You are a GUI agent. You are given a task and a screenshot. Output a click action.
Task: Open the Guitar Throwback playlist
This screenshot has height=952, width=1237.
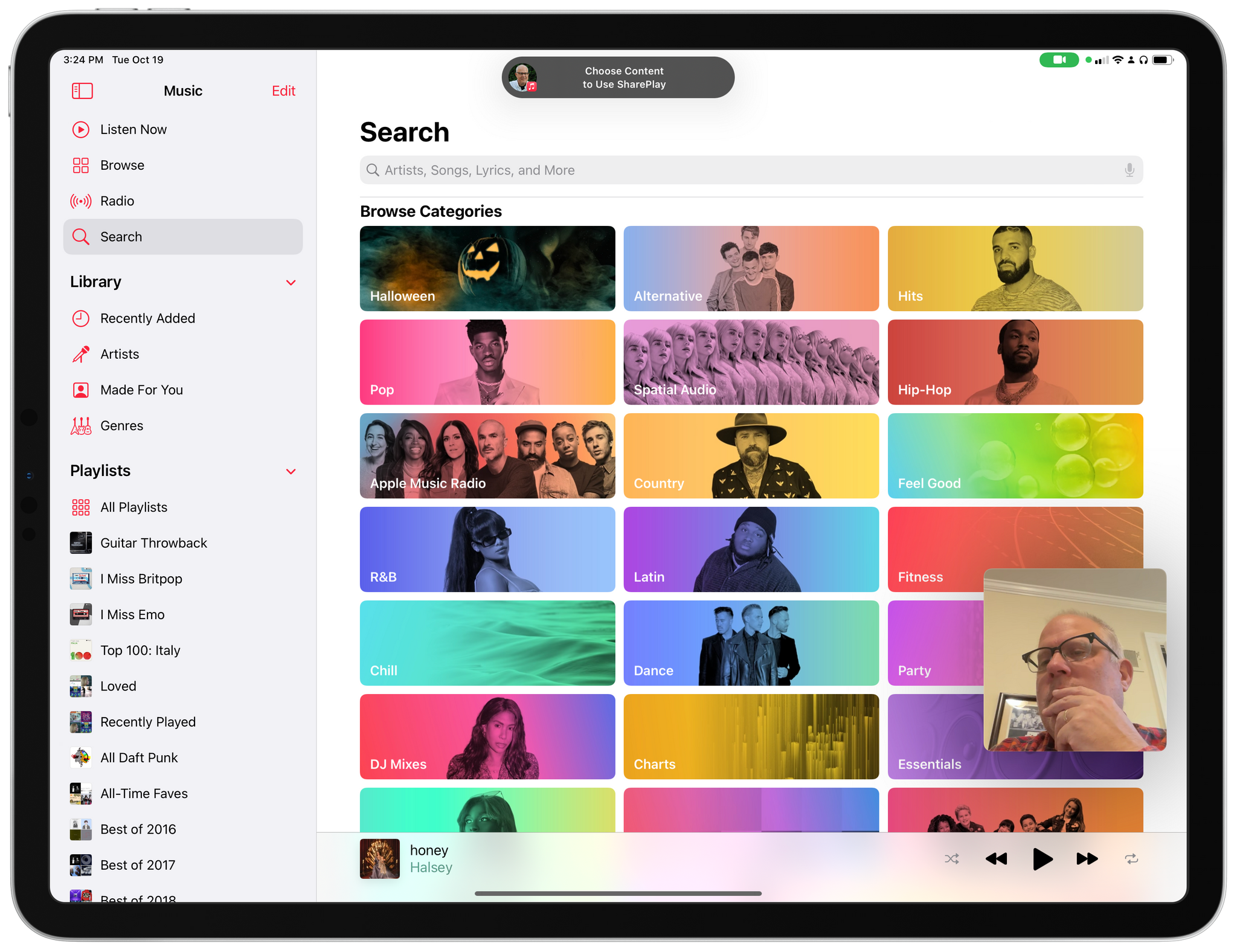[x=183, y=543]
